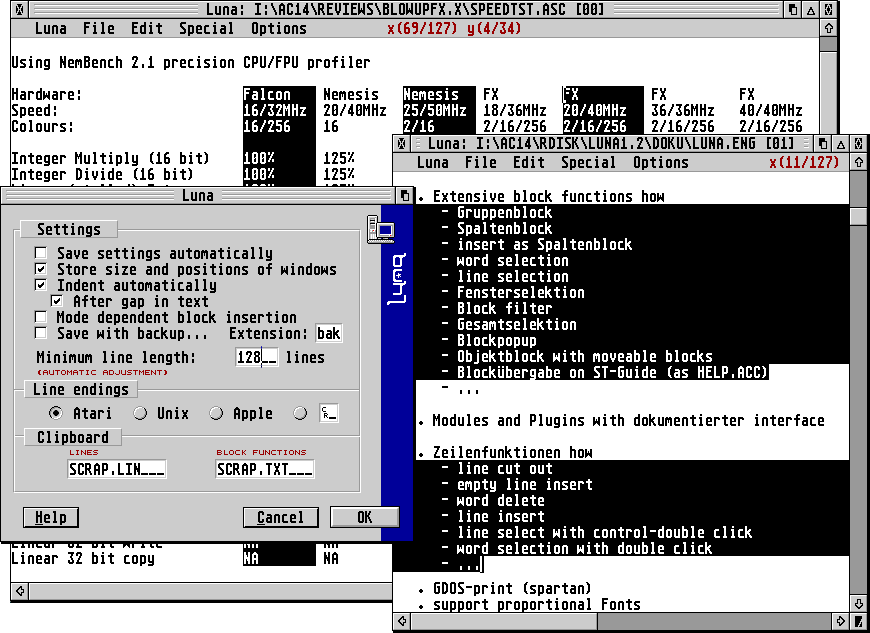This screenshot has height=633, width=870.
Task: Open the Special menu in SPEEDTST.ASC window
Action: 206,28
